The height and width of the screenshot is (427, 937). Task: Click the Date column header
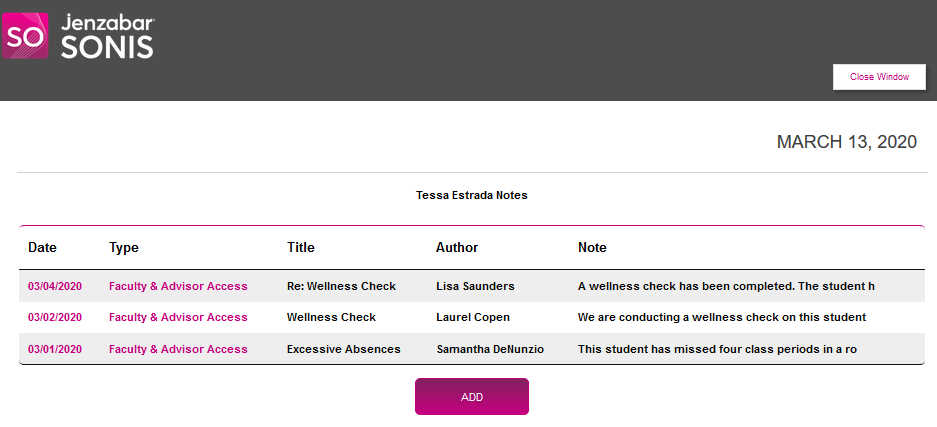pos(42,248)
